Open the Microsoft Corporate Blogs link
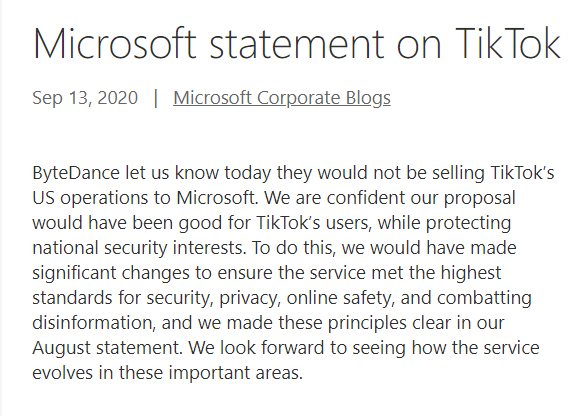The image size is (580, 416). [x=282, y=98]
